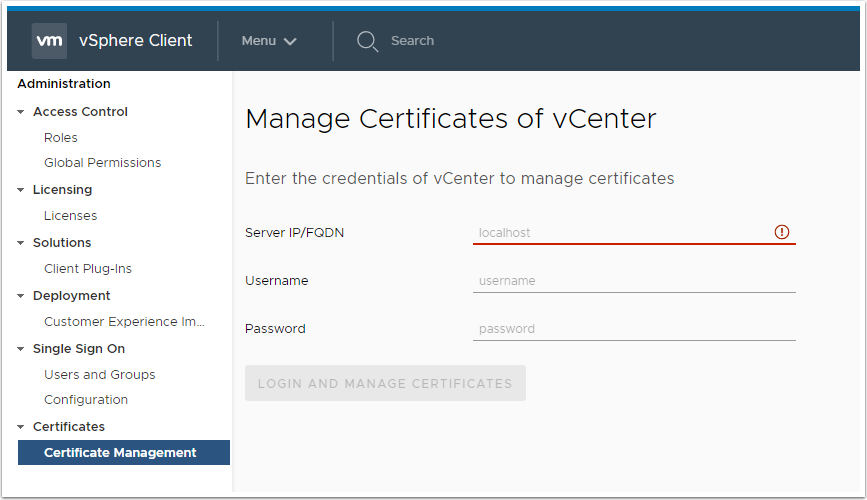Click the Username input field
867x500 pixels.
click(634, 280)
